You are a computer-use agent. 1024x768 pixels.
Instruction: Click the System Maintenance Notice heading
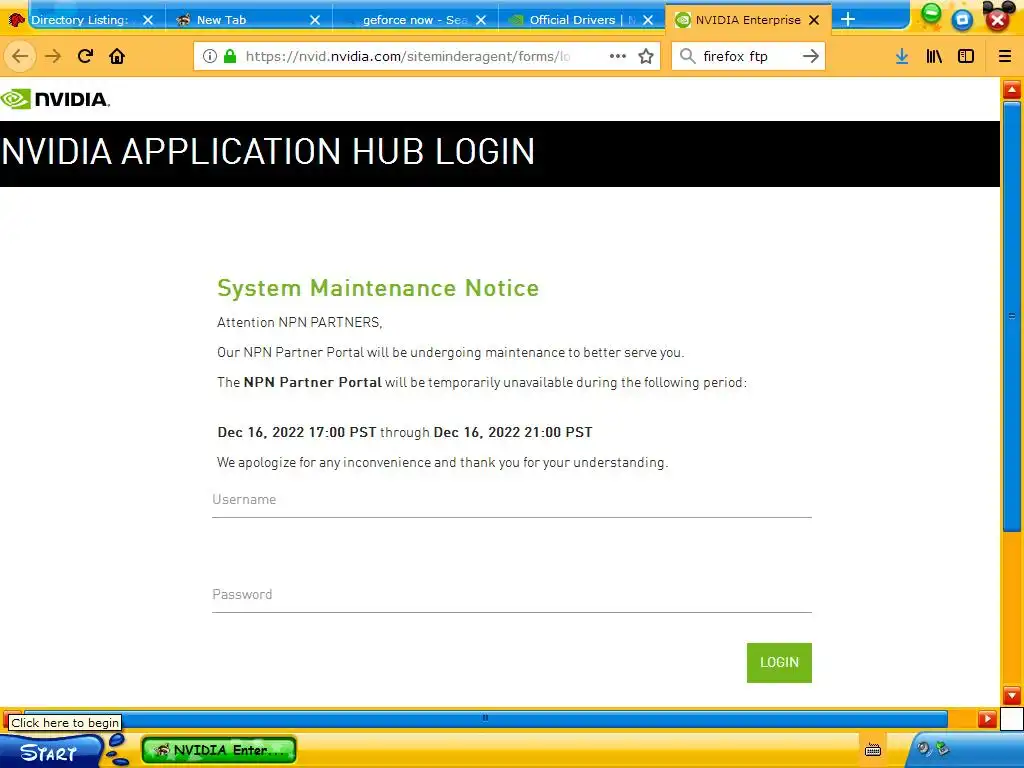[x=378, y=288]
